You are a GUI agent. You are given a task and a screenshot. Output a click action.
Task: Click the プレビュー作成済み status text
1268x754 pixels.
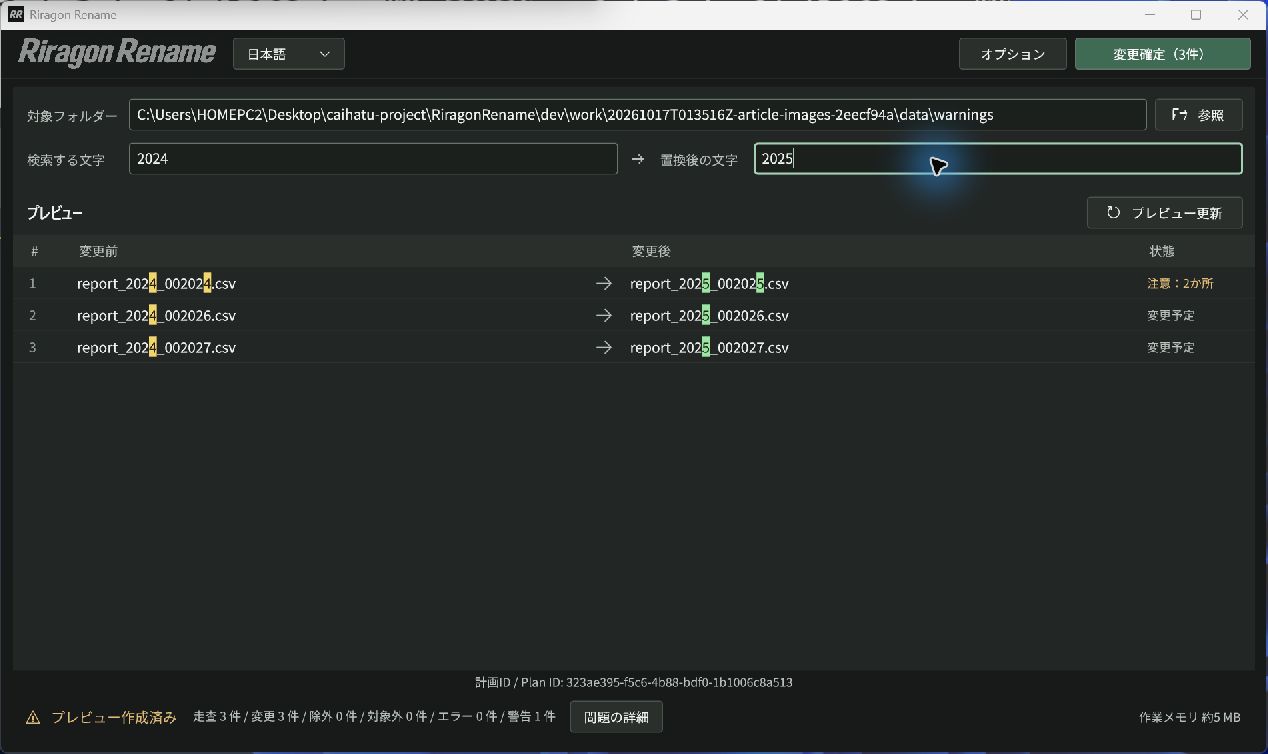click(x=114, y=717)
